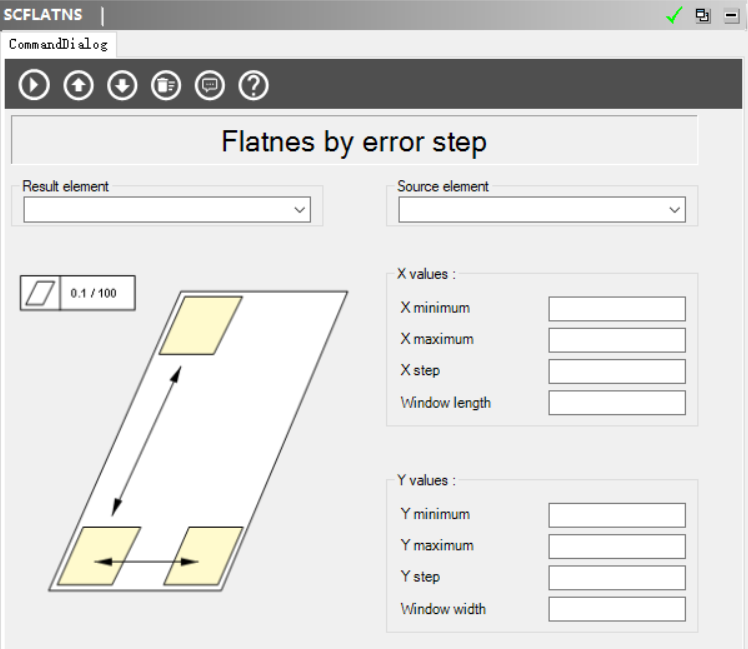Focus the X step input field
748x649 pixels.
tap(616, 371)
